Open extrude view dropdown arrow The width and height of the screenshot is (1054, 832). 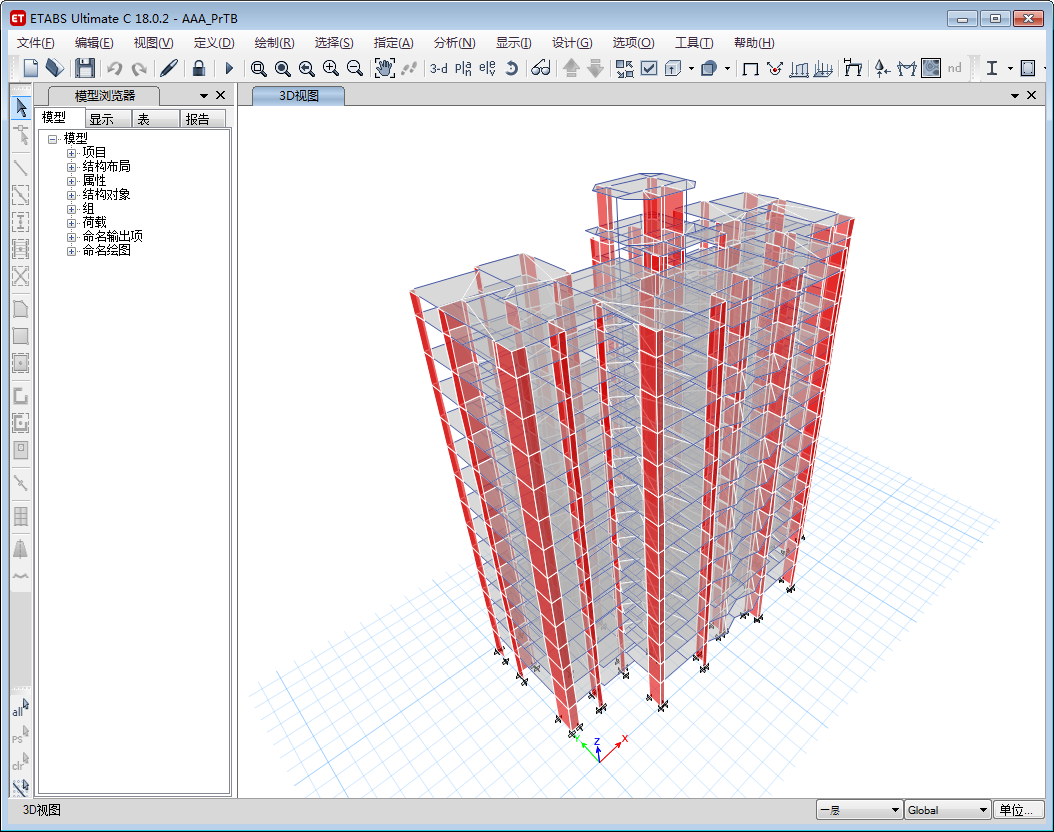point(691,69)
